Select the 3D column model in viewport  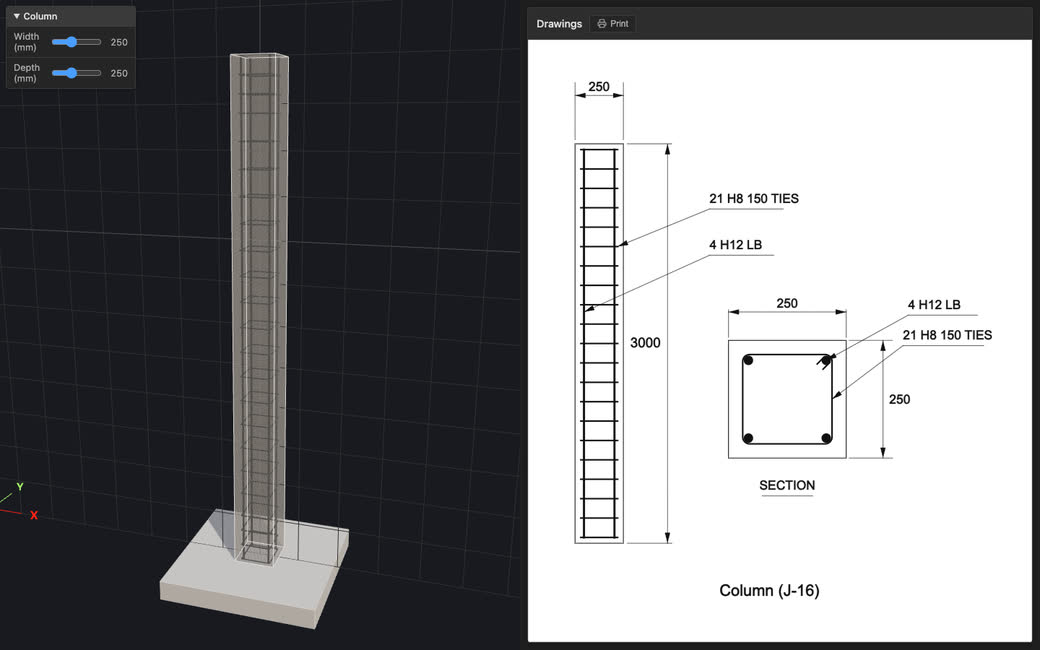point(259,308)
